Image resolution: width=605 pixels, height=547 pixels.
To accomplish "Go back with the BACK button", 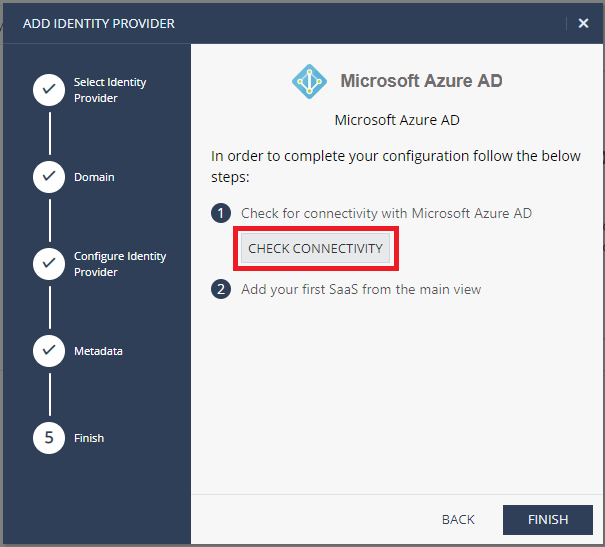I will [x=458, y=520].
